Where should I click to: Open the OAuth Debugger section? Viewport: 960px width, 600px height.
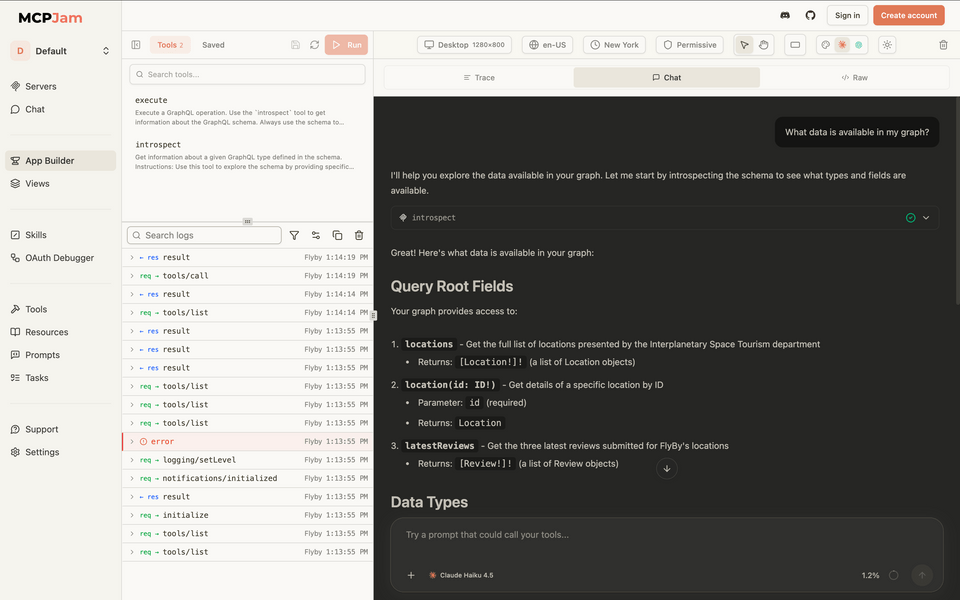(58, 257)
